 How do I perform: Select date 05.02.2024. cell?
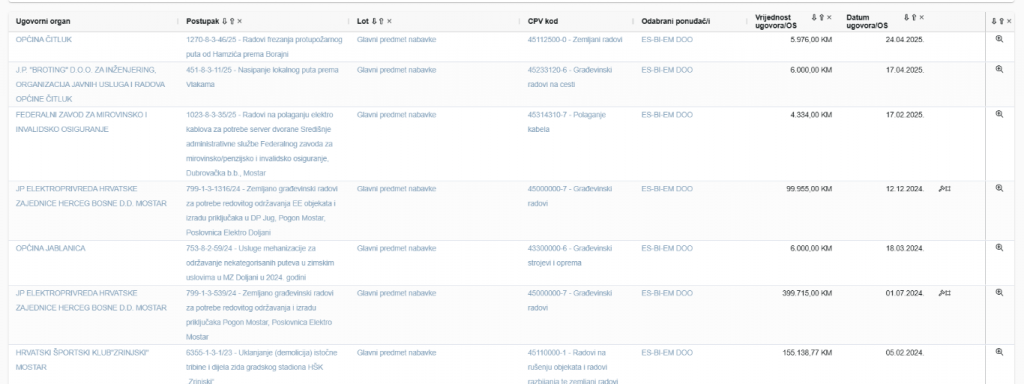coord(905,352)
